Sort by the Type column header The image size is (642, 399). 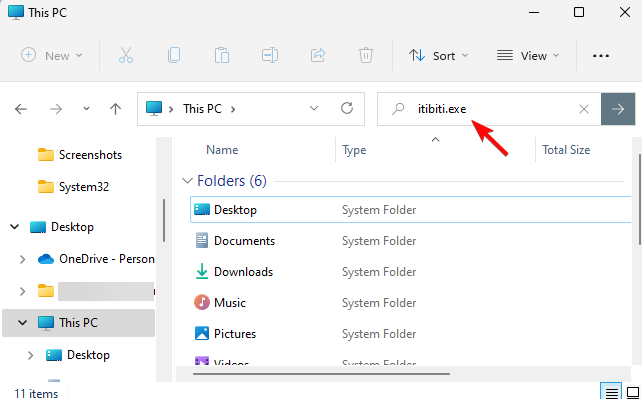(x=354, y=150)
